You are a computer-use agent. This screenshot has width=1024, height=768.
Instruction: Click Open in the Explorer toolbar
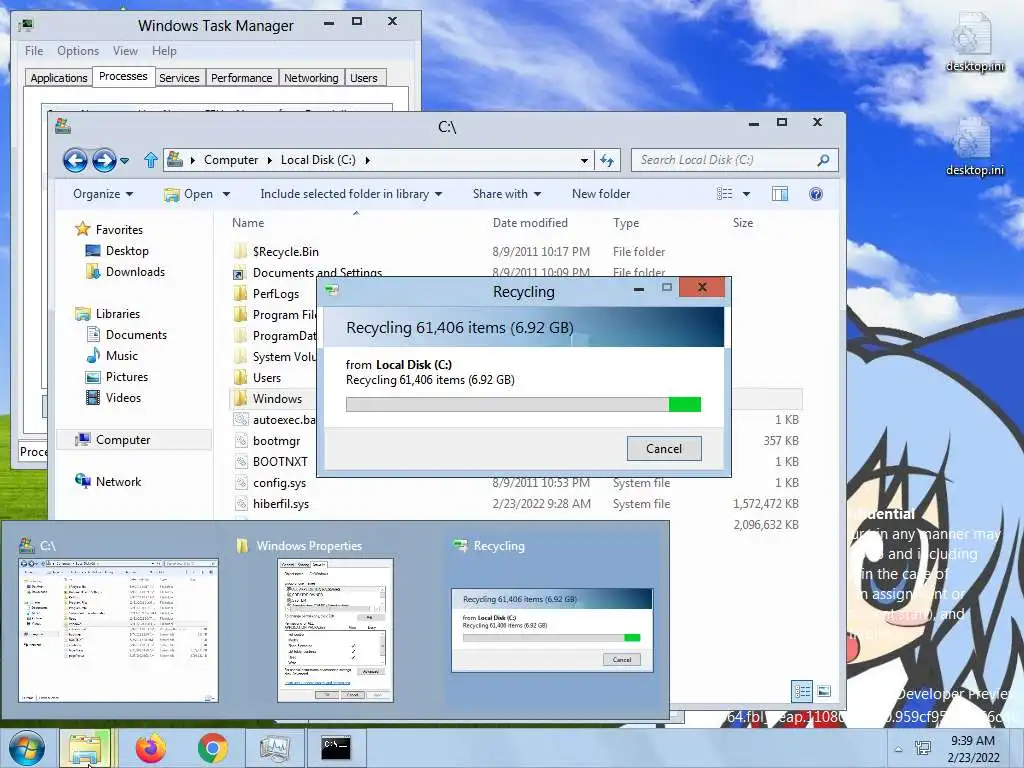click(x=189, y=194)
